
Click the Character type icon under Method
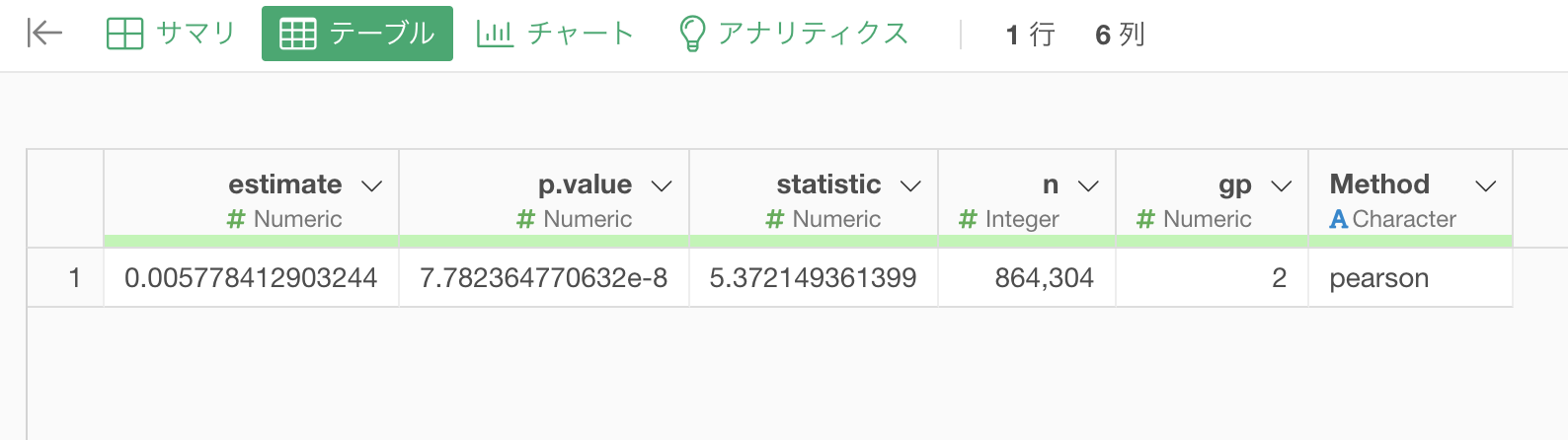(1338, 219)
